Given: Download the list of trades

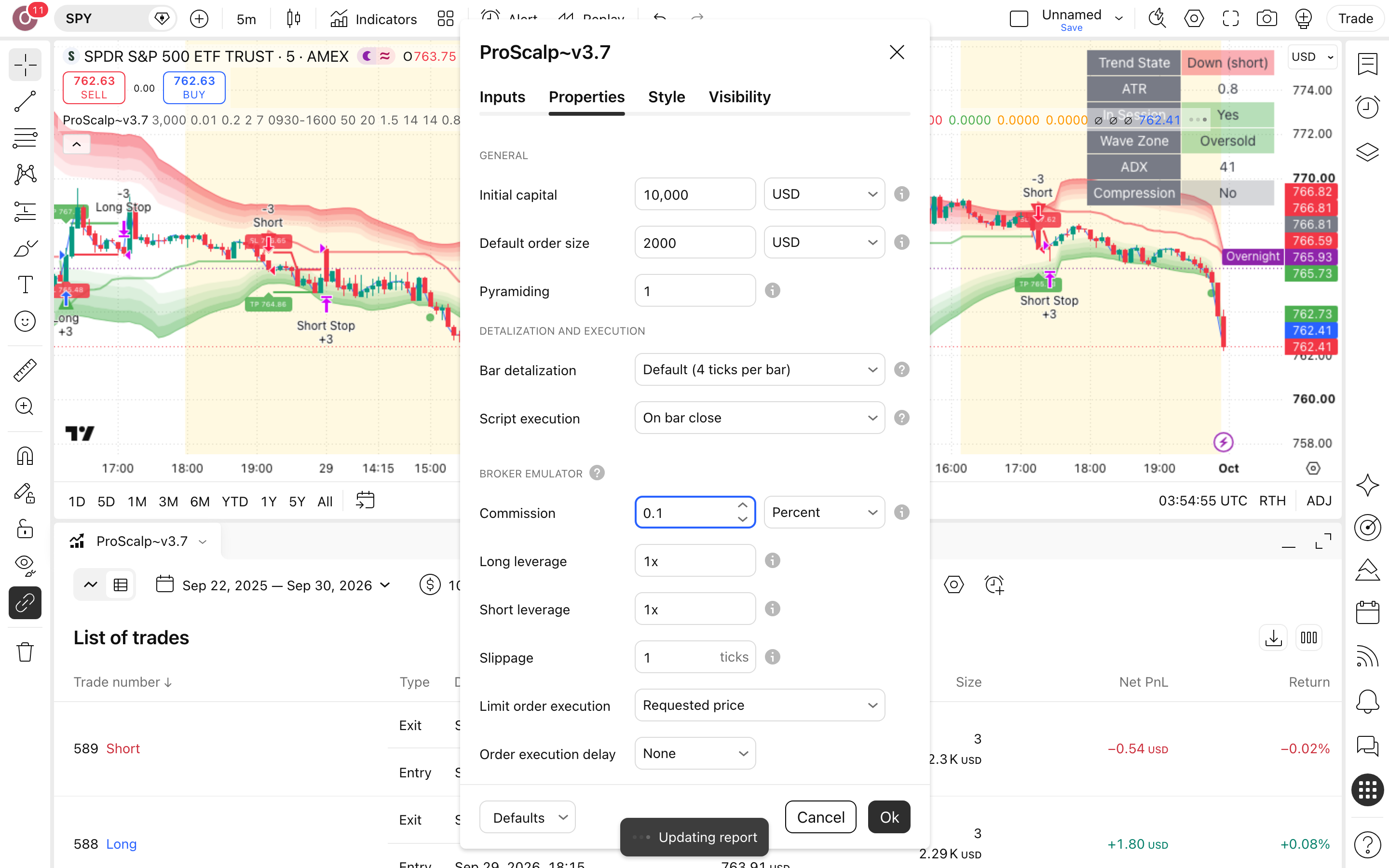Looking at the screenshot, I should pos(1273,638).
